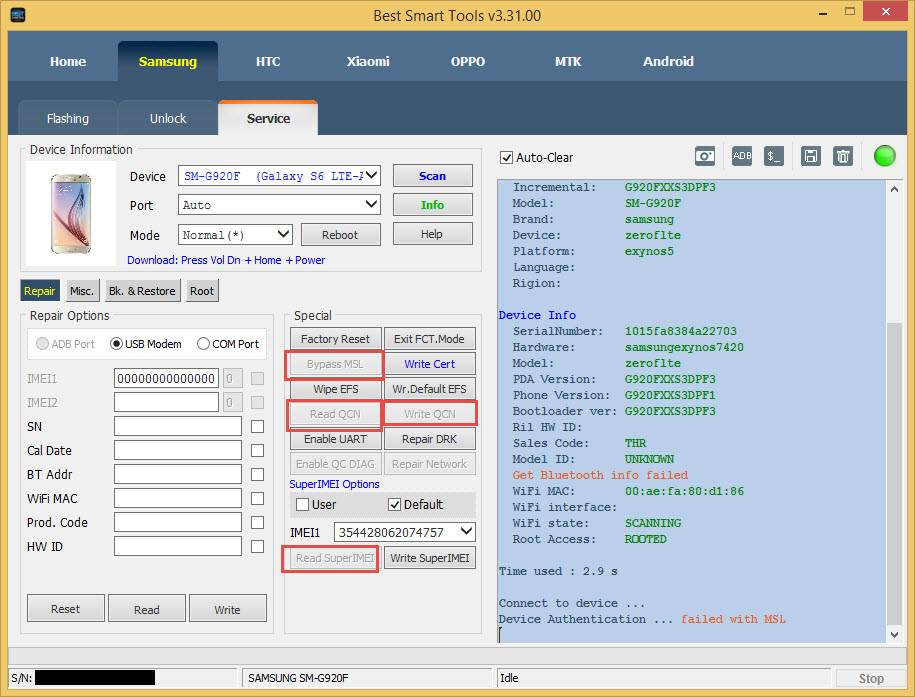This screenshot has height=697, width=915.
Task: Open the Device model dropdown
Action: click(279, 176)
